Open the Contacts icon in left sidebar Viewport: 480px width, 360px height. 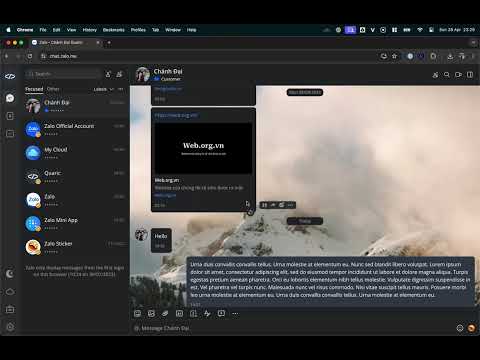click(10, 116)
